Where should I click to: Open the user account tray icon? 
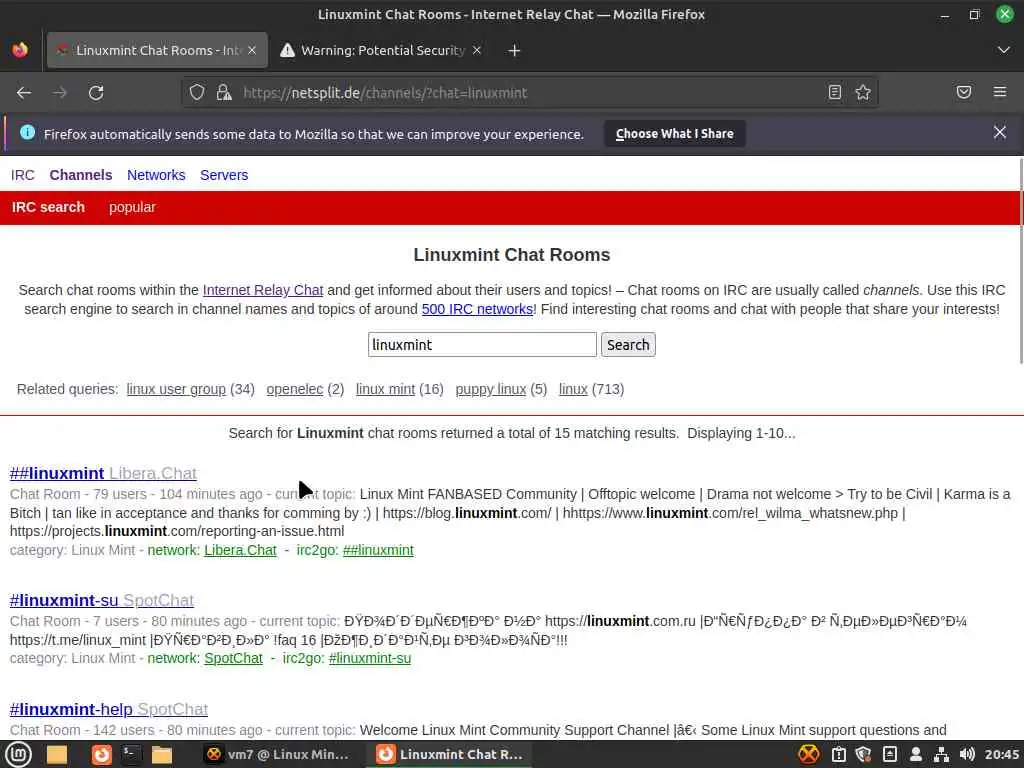pos(916,754)
